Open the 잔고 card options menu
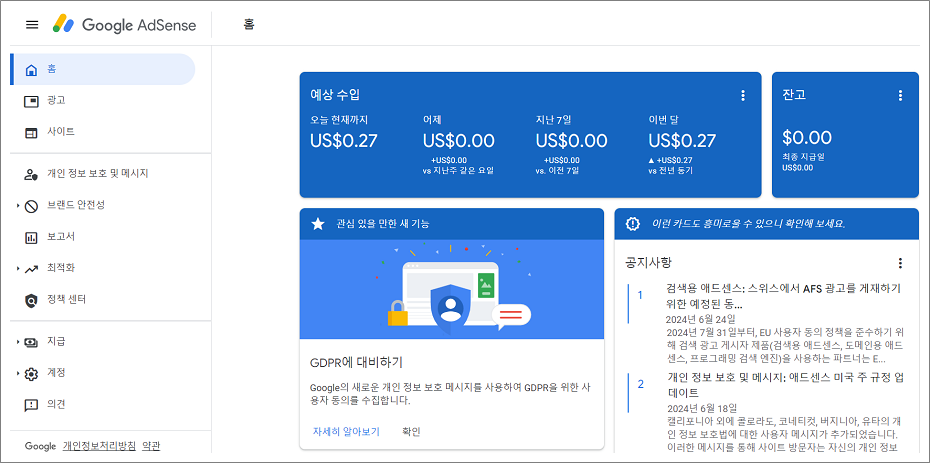 (900, 95)
